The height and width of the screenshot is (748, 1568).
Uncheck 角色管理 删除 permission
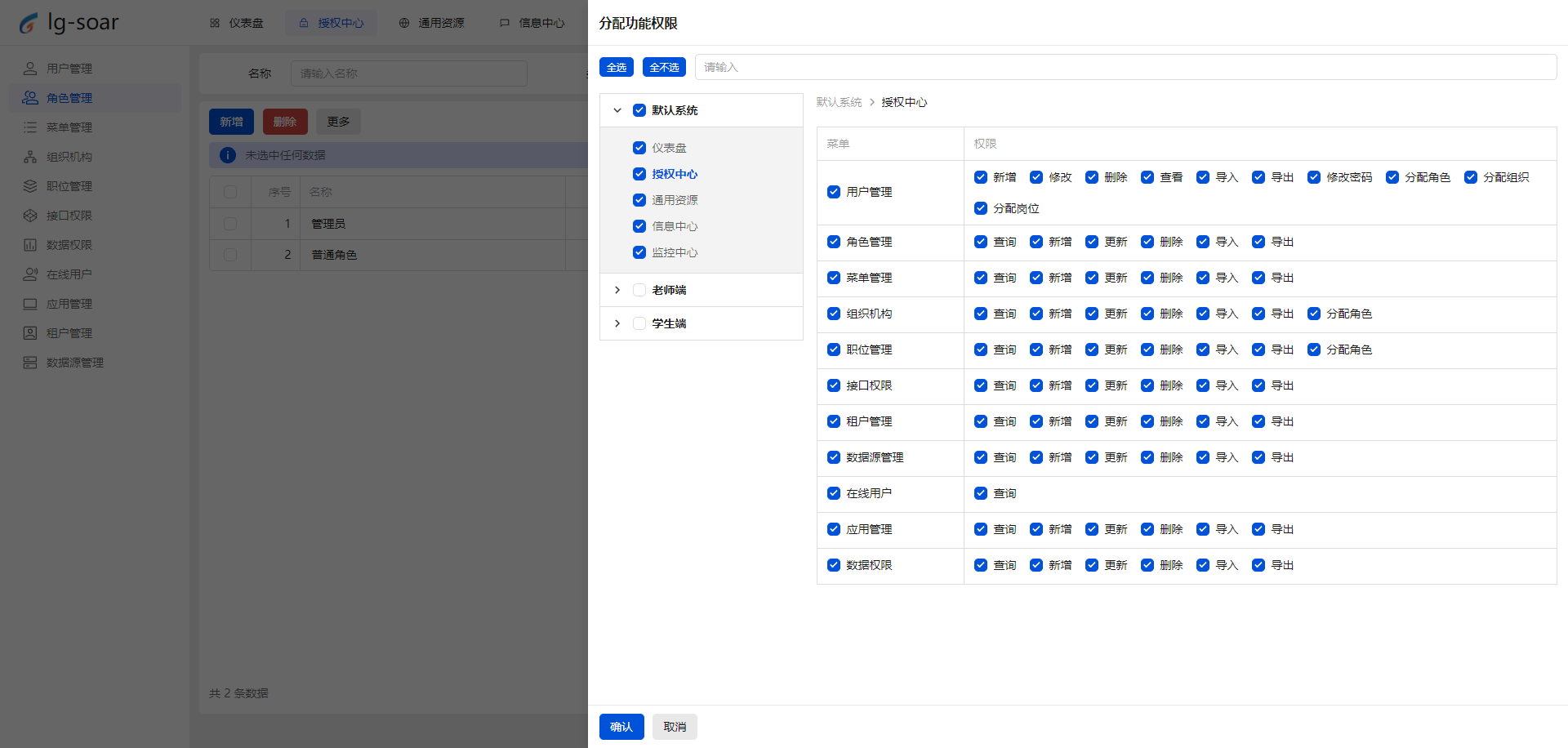click(1147, 242)
